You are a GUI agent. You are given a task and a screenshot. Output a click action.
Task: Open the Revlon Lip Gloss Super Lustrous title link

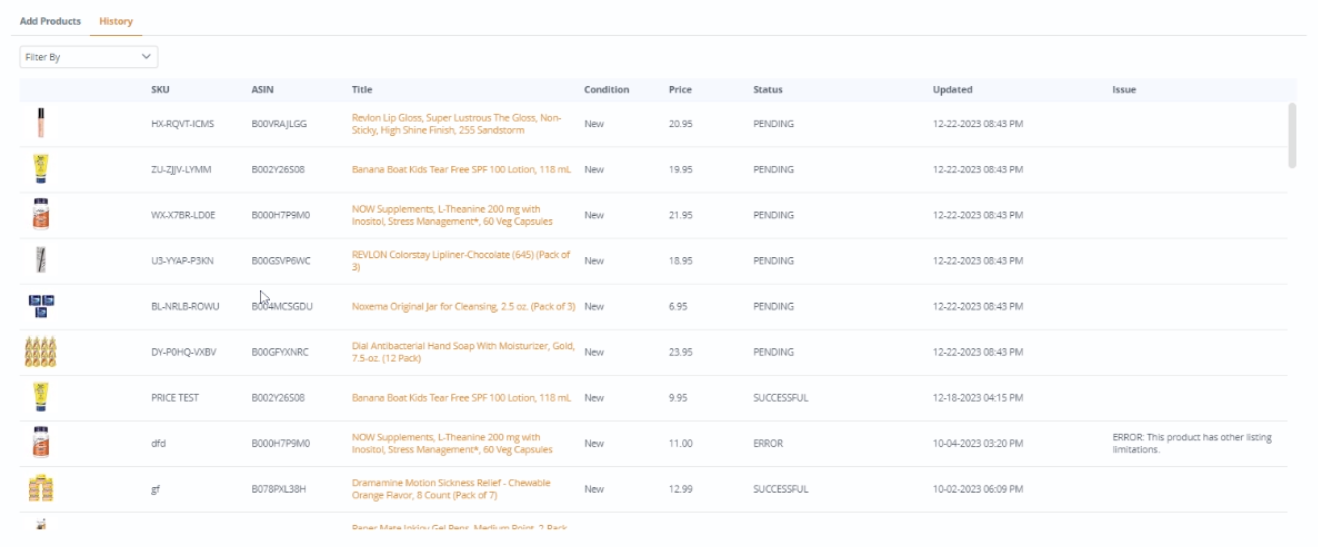458,124
